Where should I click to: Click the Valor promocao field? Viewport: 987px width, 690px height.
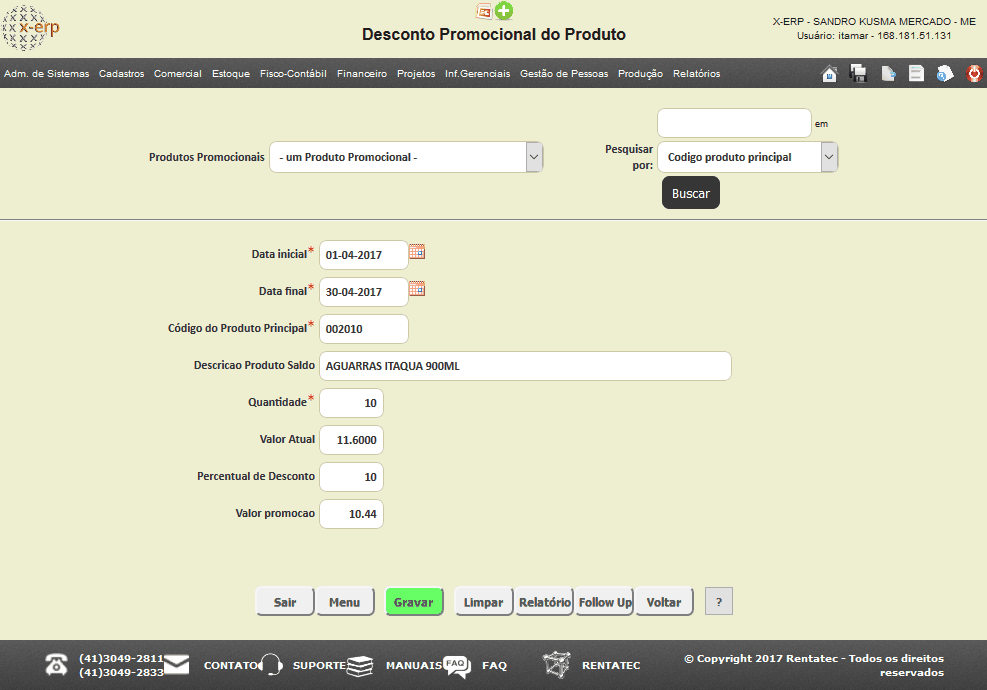click(x=351, y=514)
